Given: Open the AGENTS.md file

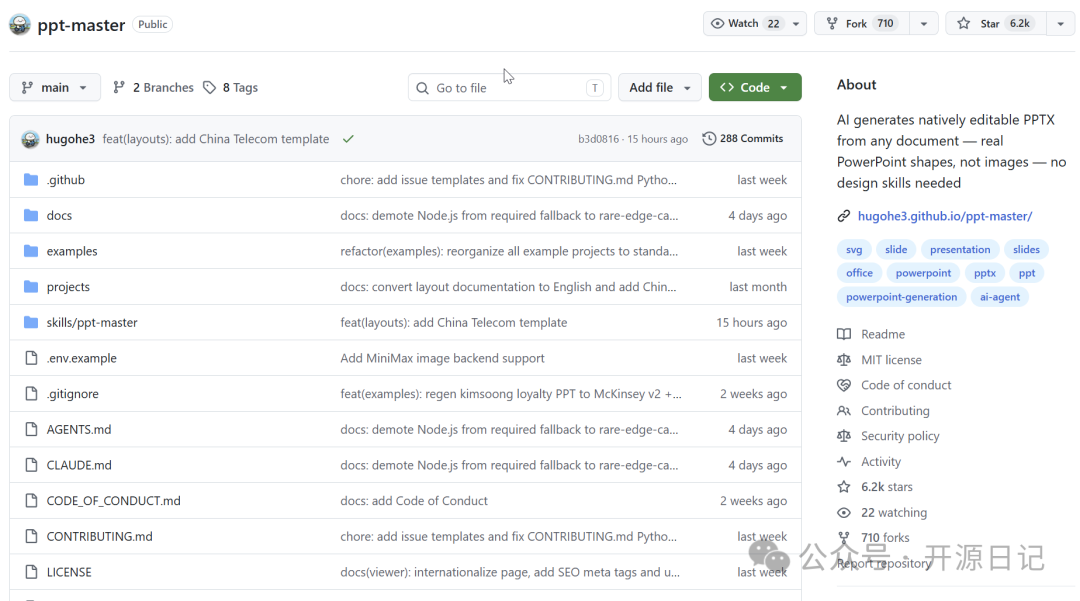Looking at the screenshot, I should (x=79, y=430).
